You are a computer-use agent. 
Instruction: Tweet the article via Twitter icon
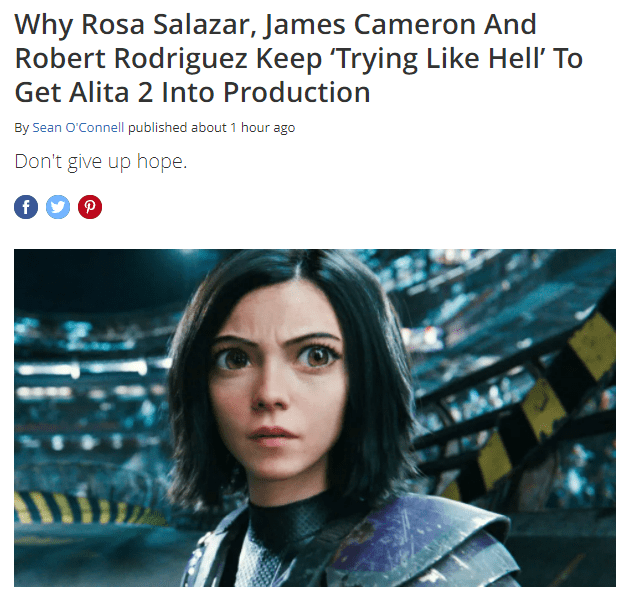click(58, 207)
